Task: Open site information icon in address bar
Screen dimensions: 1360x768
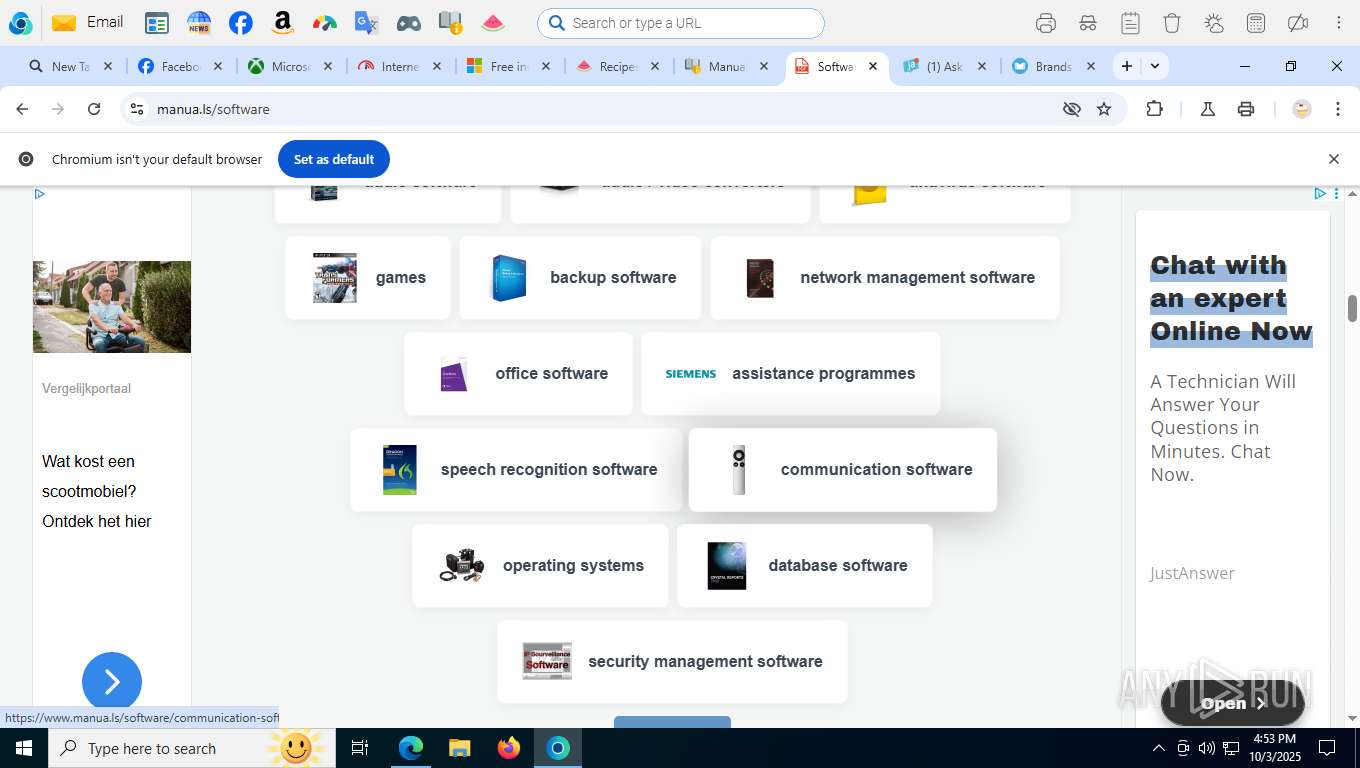Action: [x=137, y=109]
